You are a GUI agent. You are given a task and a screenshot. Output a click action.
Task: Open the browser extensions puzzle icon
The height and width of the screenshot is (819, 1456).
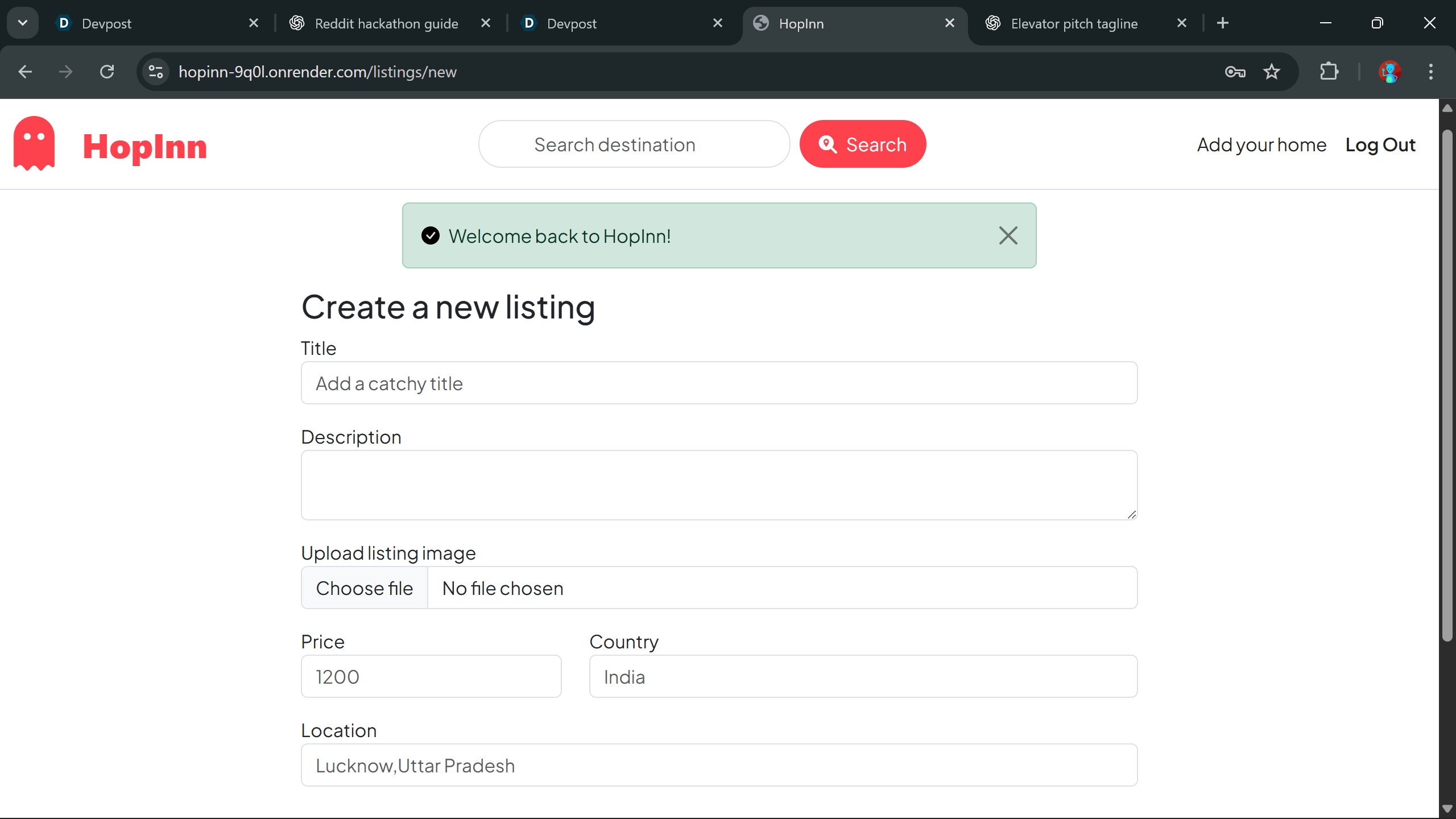click(1329, 72)
